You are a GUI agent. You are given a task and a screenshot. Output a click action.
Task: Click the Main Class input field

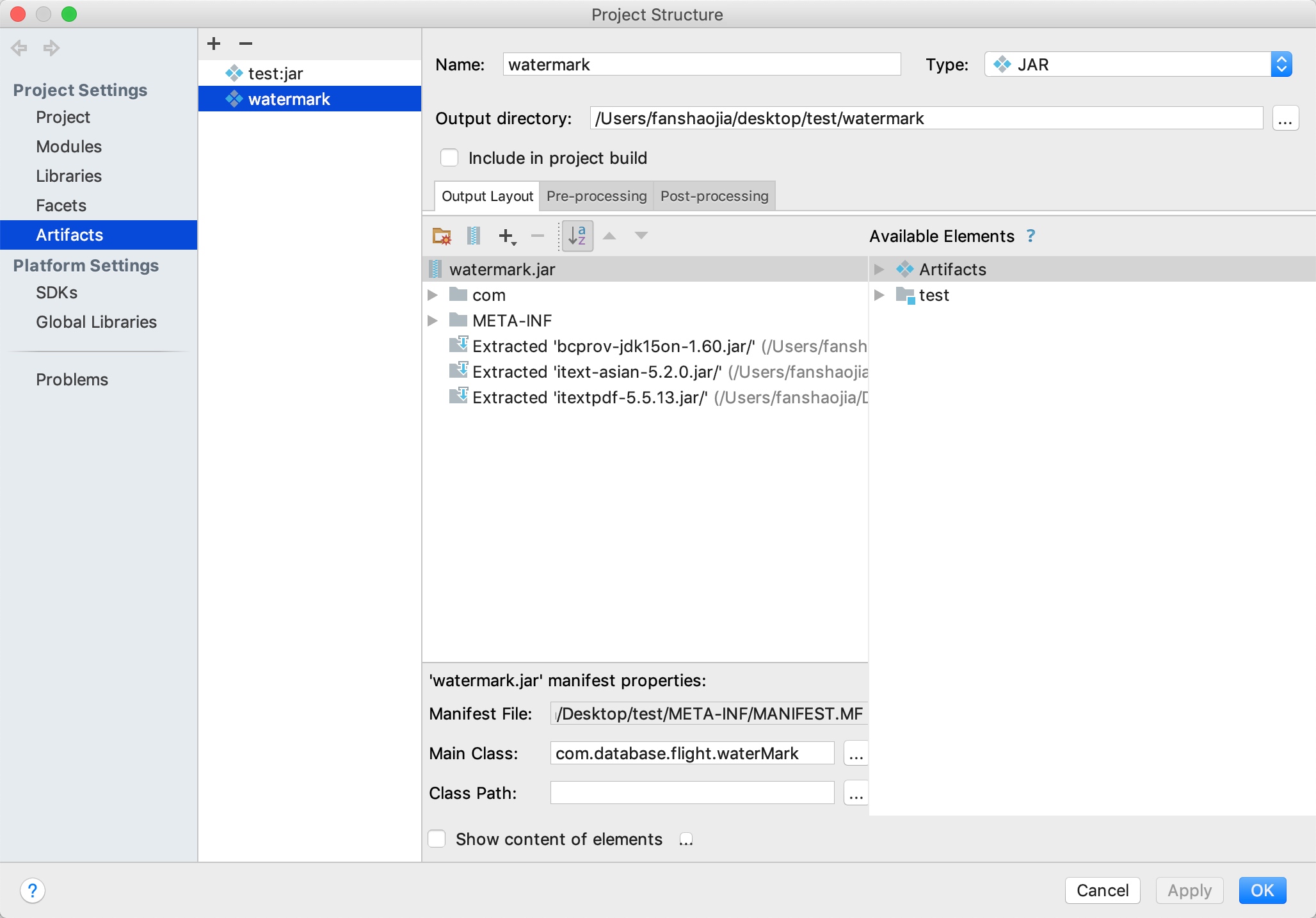[691, 753]
